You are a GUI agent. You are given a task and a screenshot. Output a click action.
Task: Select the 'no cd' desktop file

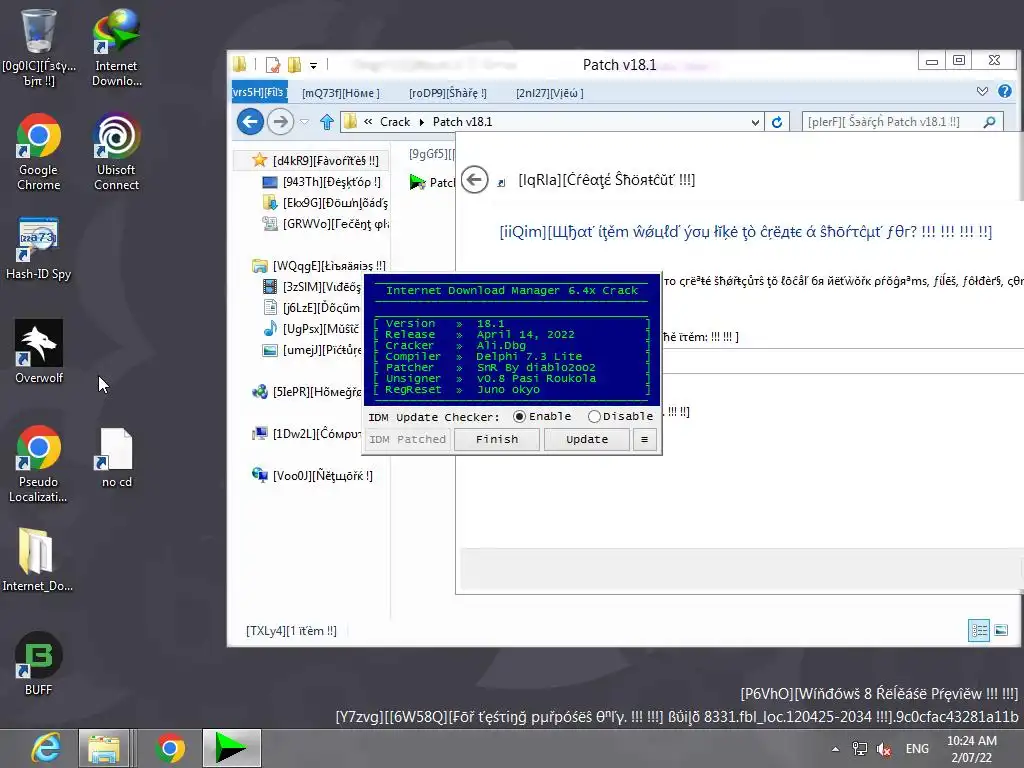(x=116, y=457)
